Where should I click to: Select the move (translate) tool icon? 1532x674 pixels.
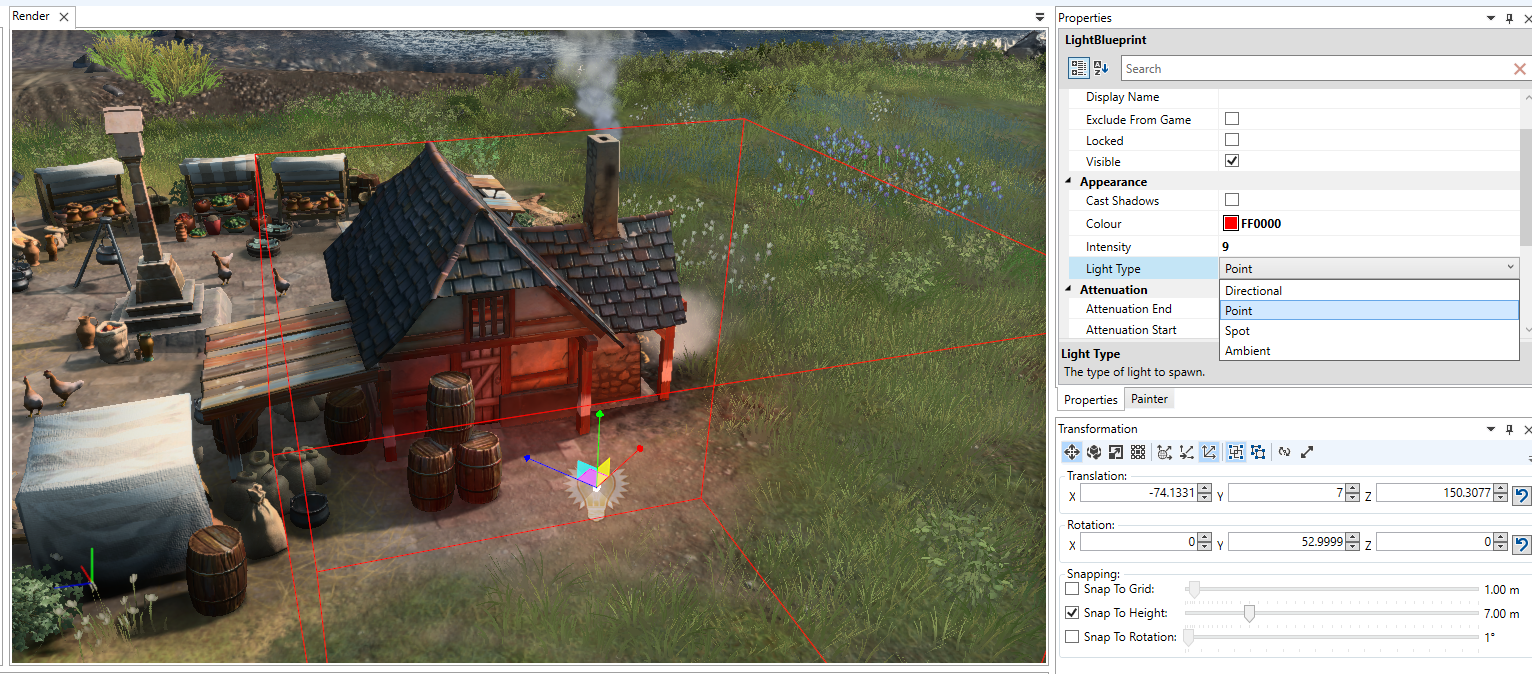1072,452
